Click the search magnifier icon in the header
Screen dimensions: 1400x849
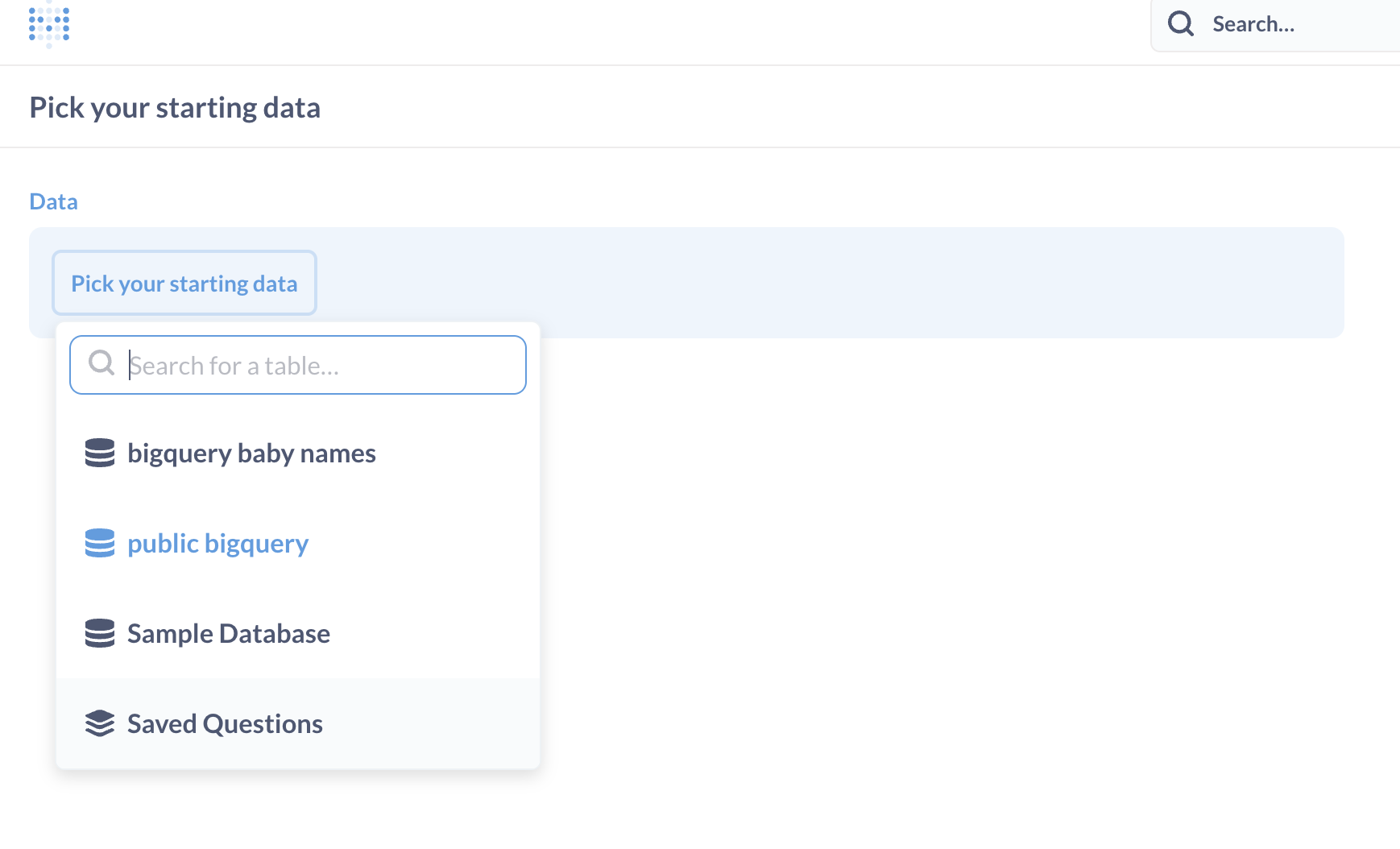pyautogui.click(x=1179, y=23)
